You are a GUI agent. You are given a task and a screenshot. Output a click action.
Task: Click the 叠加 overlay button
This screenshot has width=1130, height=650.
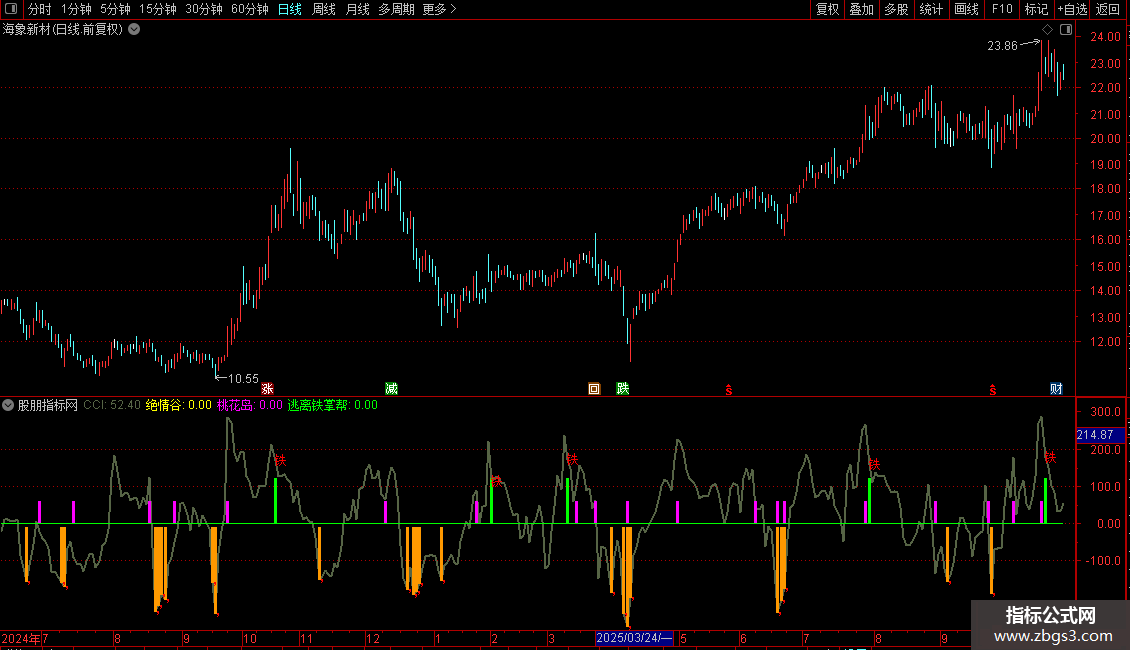(861, 9)
